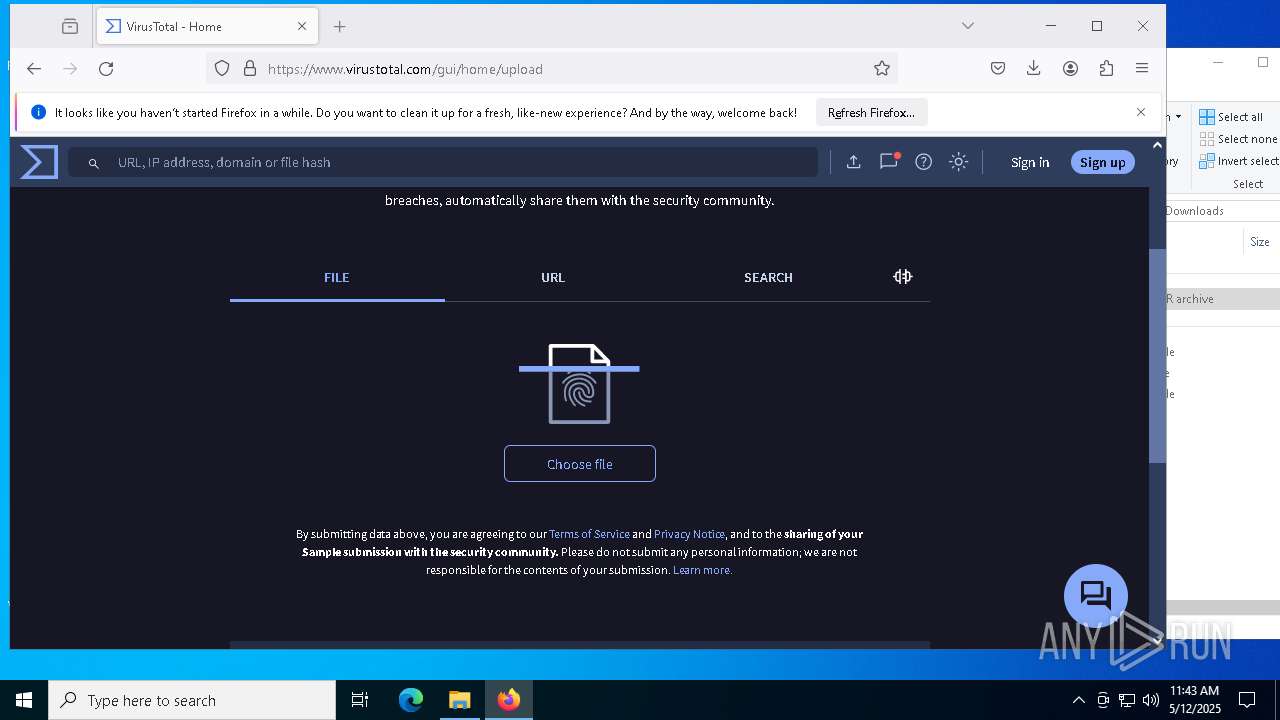Click the Choose file button
This screenshot has height=720, width=1280.
coord(580,464)
